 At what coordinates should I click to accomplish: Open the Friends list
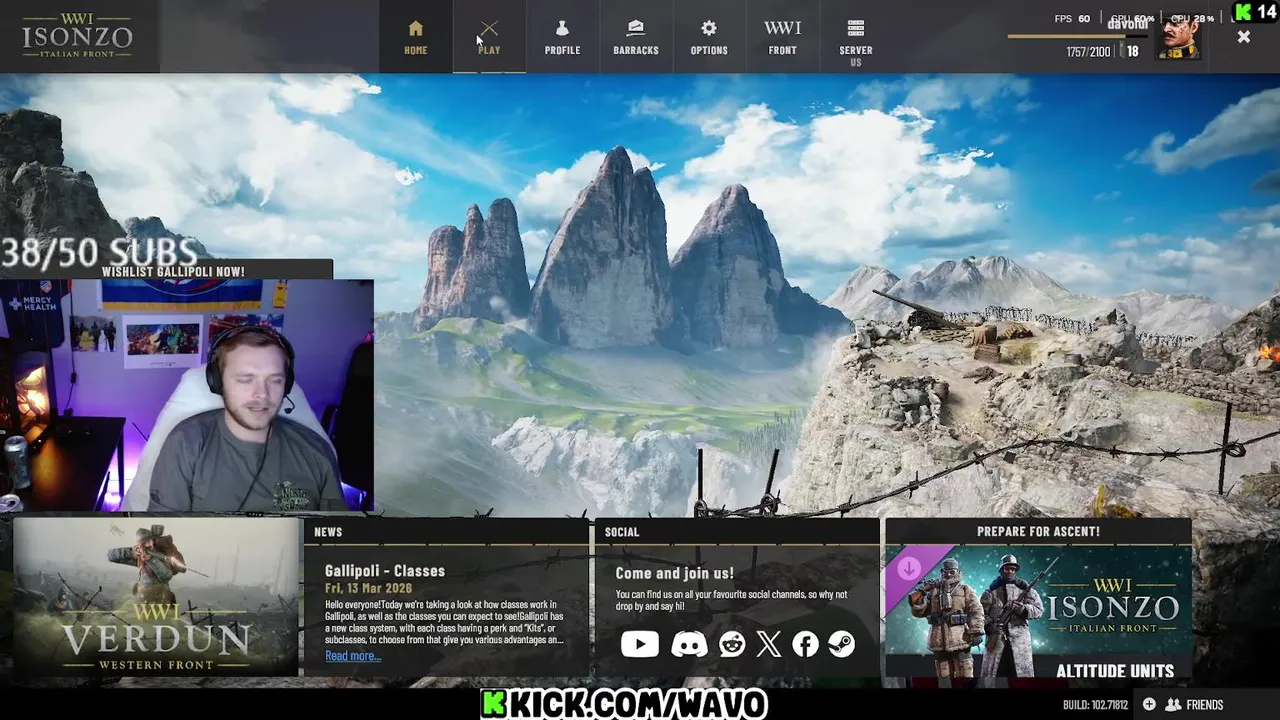tap(1195, 705)
